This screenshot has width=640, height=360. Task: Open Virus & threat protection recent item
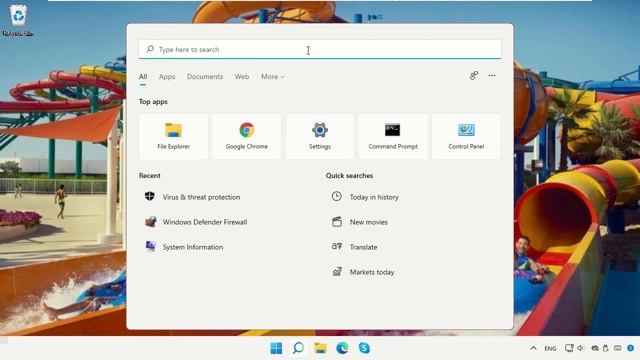tap(193, 197)
